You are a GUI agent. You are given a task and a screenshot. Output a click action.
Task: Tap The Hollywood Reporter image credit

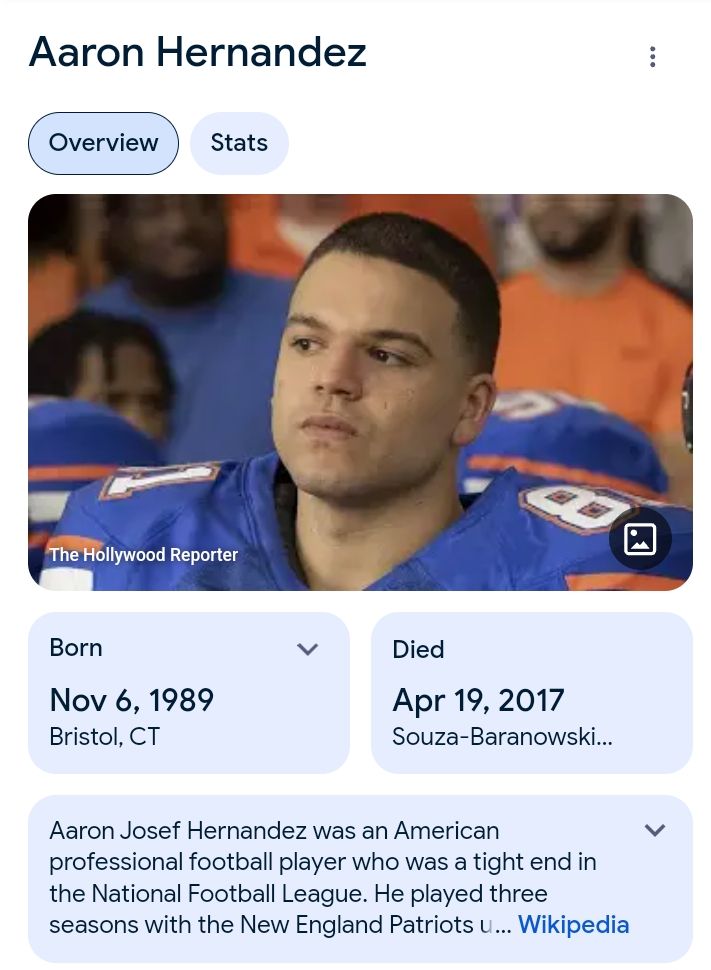click(144, 554)
